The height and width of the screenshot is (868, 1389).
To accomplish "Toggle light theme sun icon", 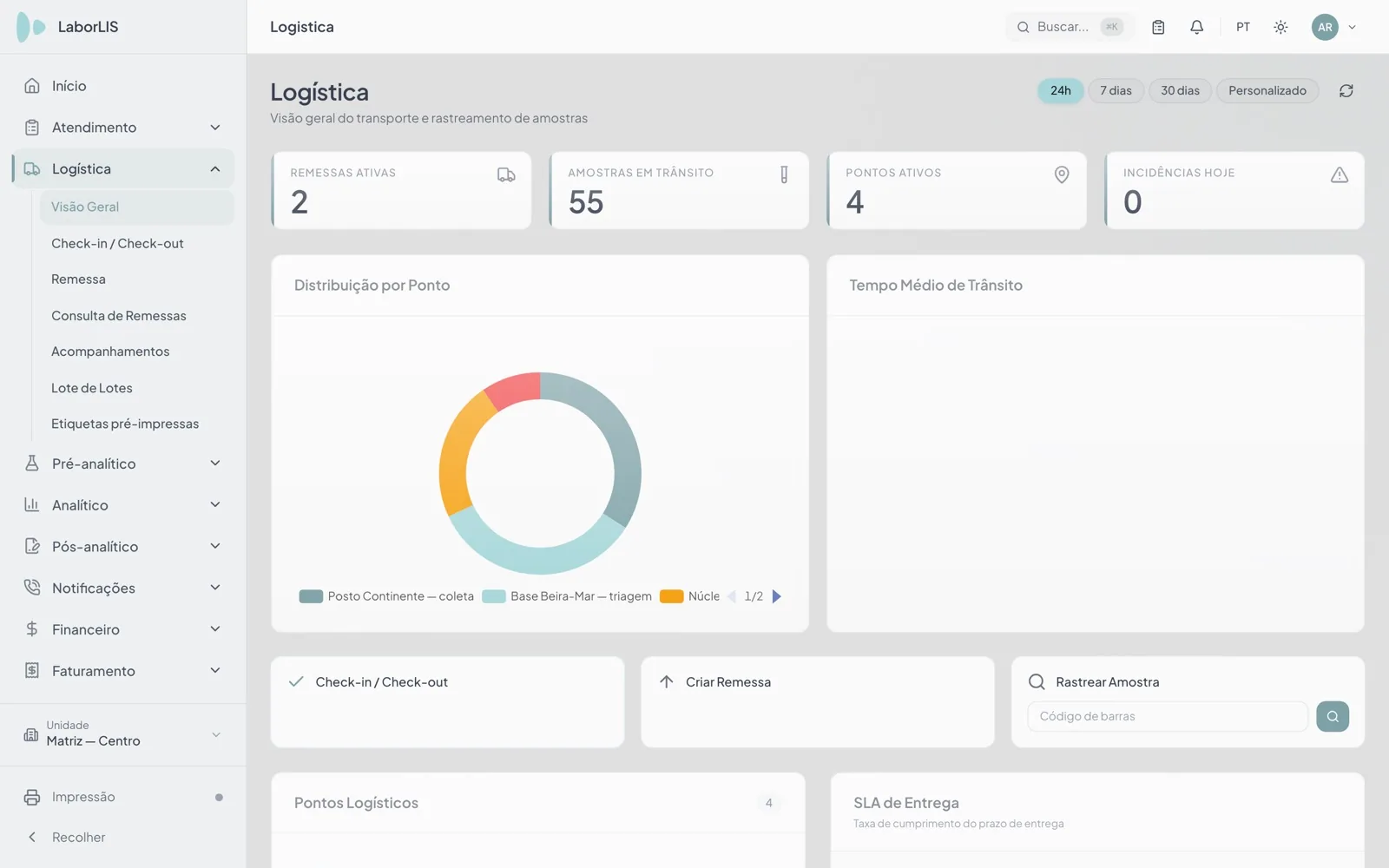I will click(x=1280, y=27).
